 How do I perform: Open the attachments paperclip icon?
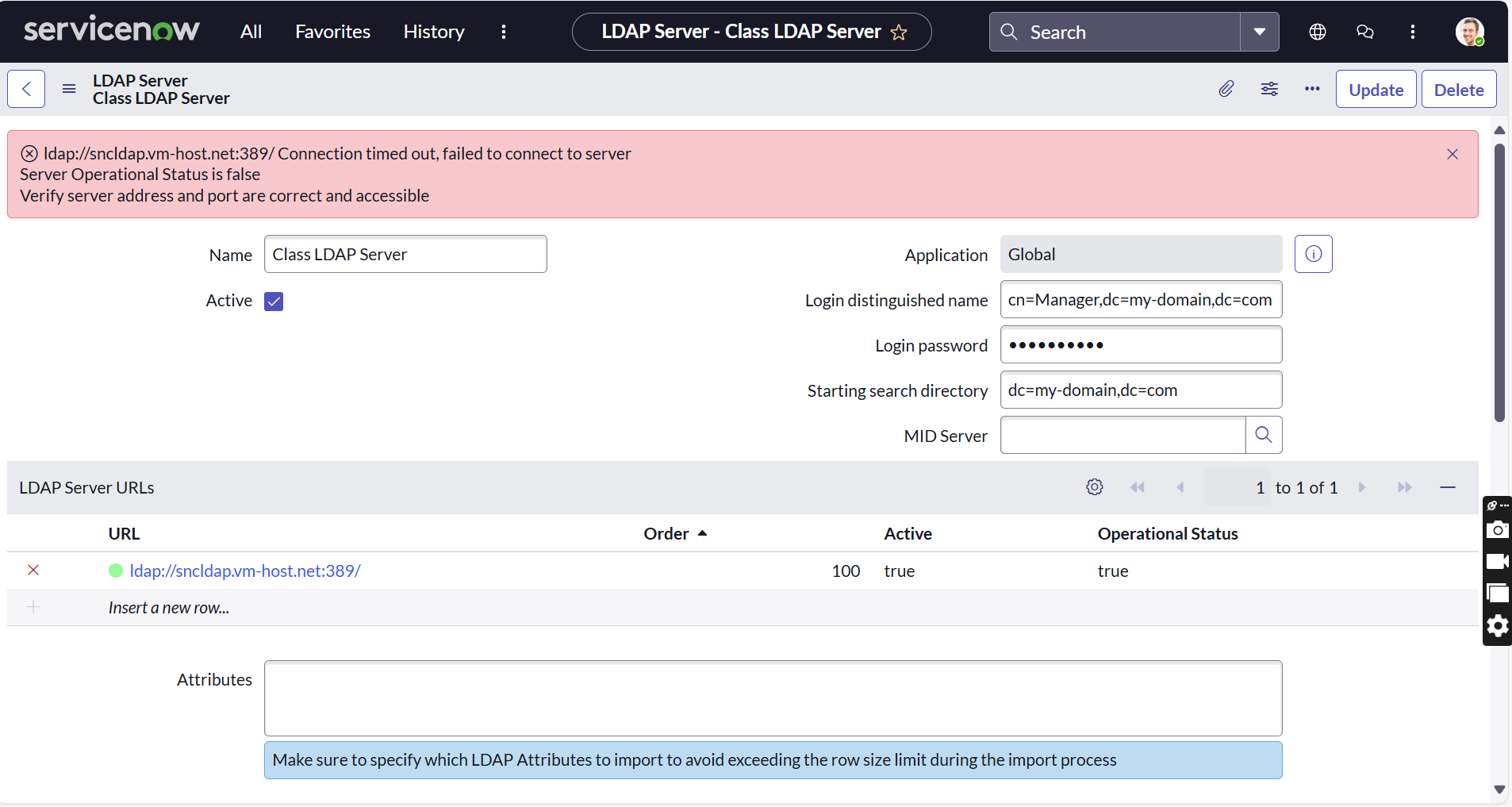pos(1226,89)
